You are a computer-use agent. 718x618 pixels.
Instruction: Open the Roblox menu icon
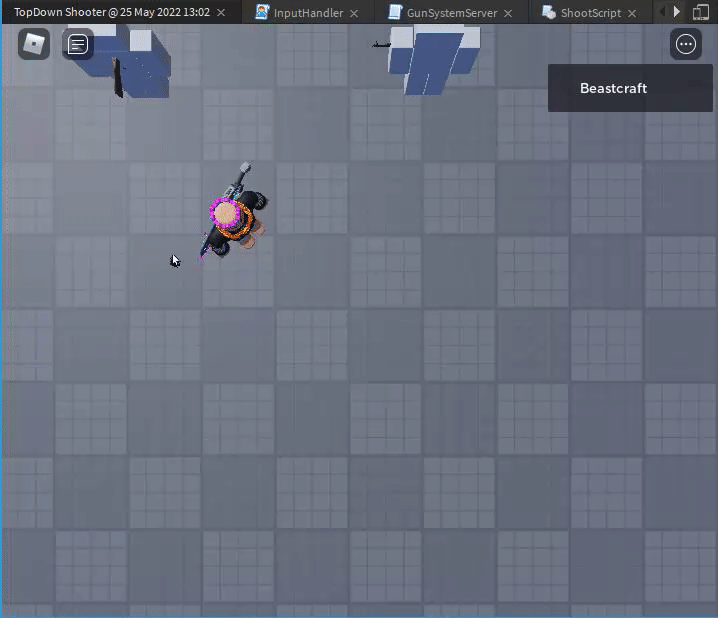tap(34, 44)
